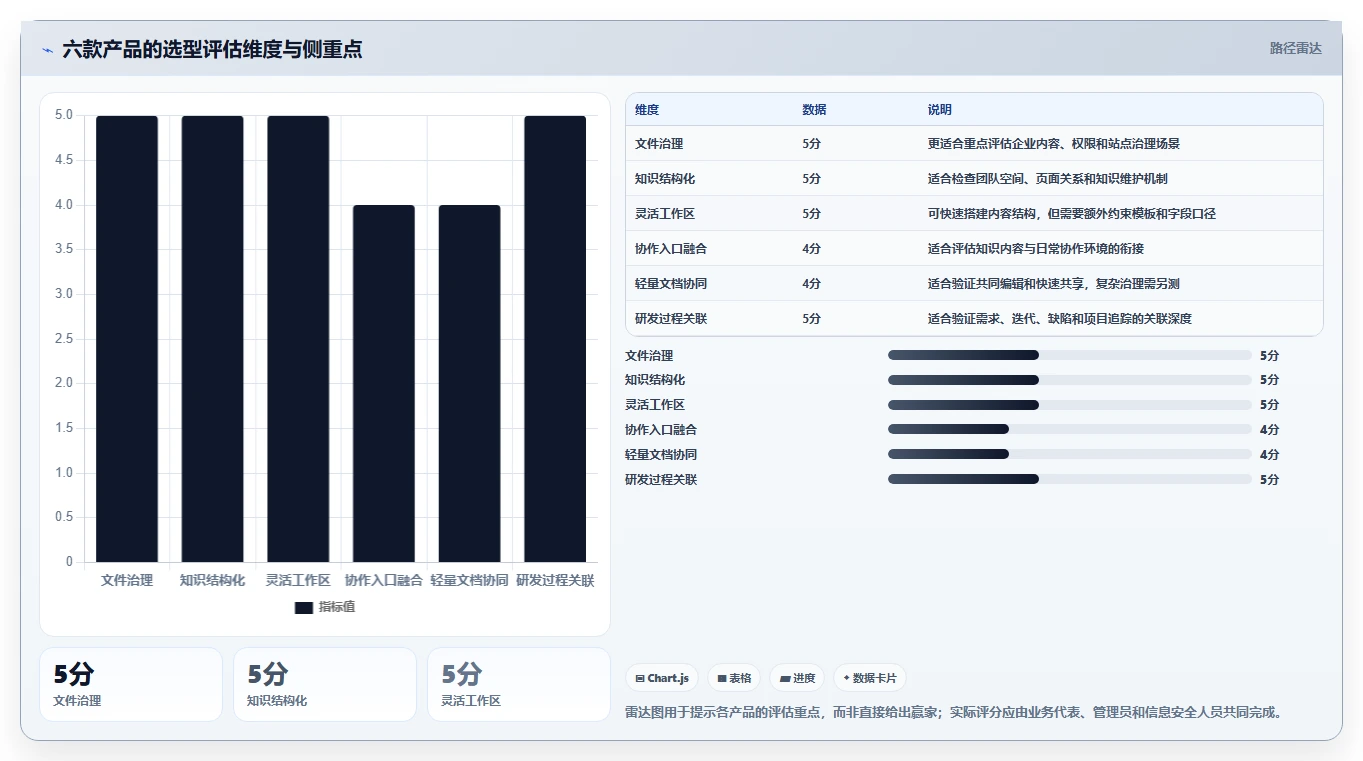Viewport: 1363px width, 761px height.
Task: Click the 指标值 legend label
Action: [337, 607]
